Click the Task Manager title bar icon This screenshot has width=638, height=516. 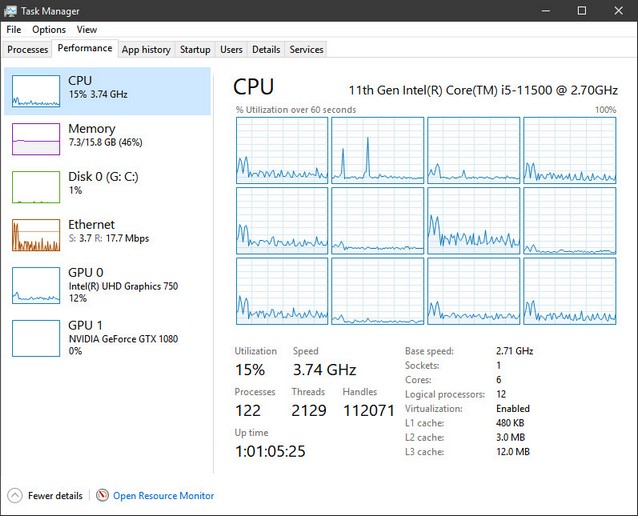coord(11,10)
